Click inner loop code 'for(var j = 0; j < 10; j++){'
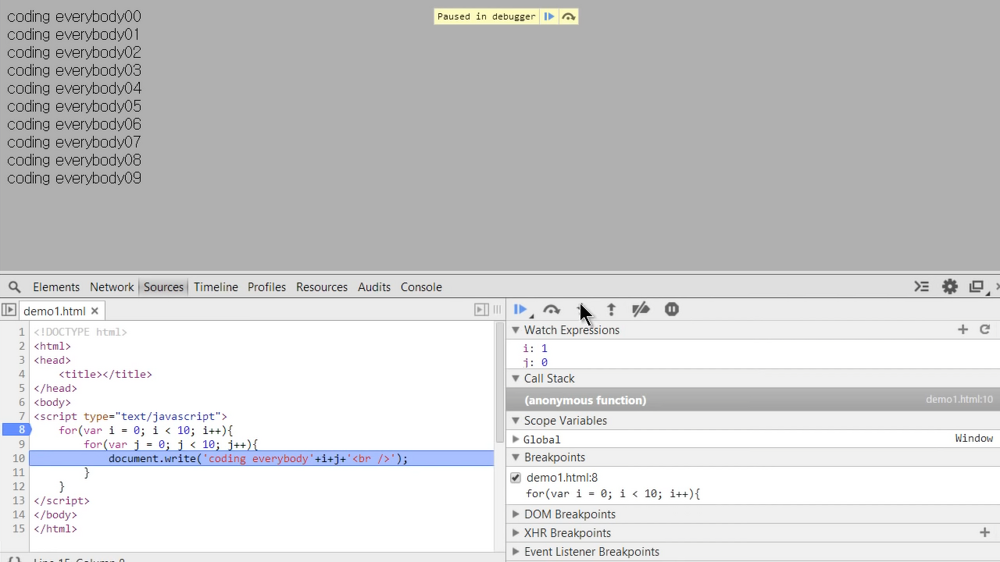 170,444
